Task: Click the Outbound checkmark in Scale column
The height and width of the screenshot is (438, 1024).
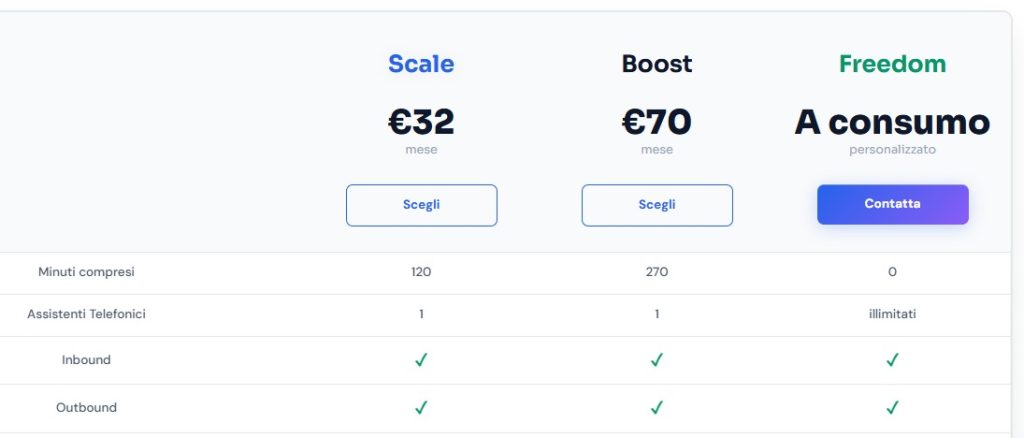Action: (421, 408)
